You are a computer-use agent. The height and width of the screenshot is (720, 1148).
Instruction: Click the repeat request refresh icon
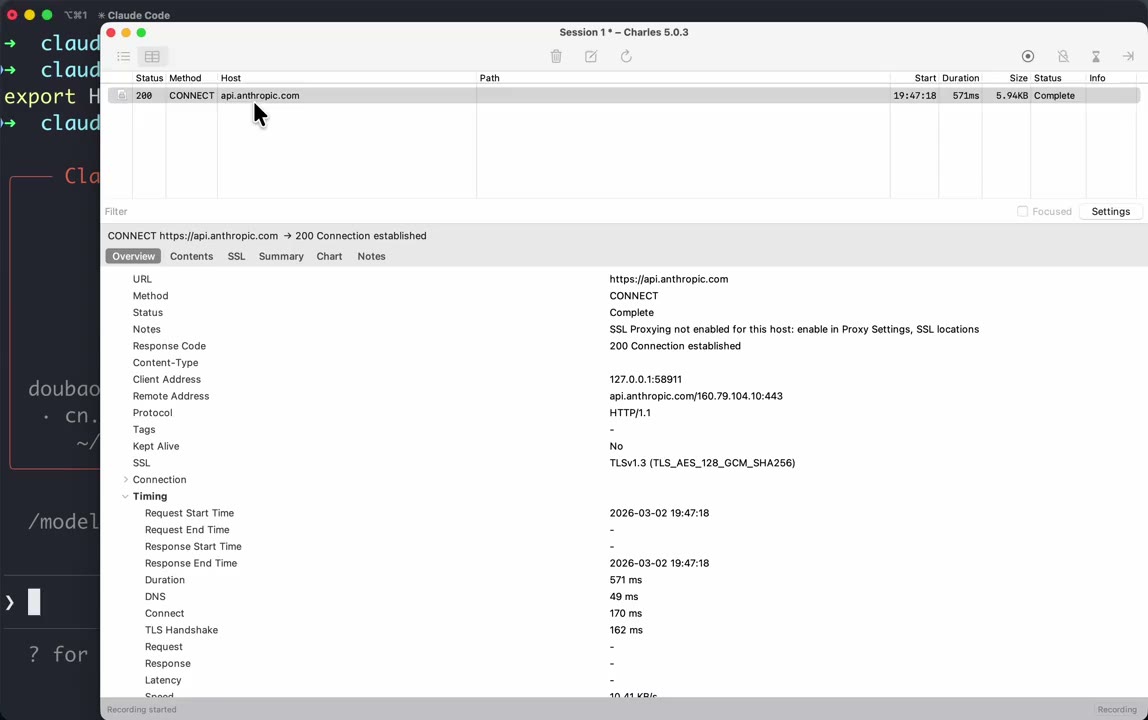click(x=626, y=57)
